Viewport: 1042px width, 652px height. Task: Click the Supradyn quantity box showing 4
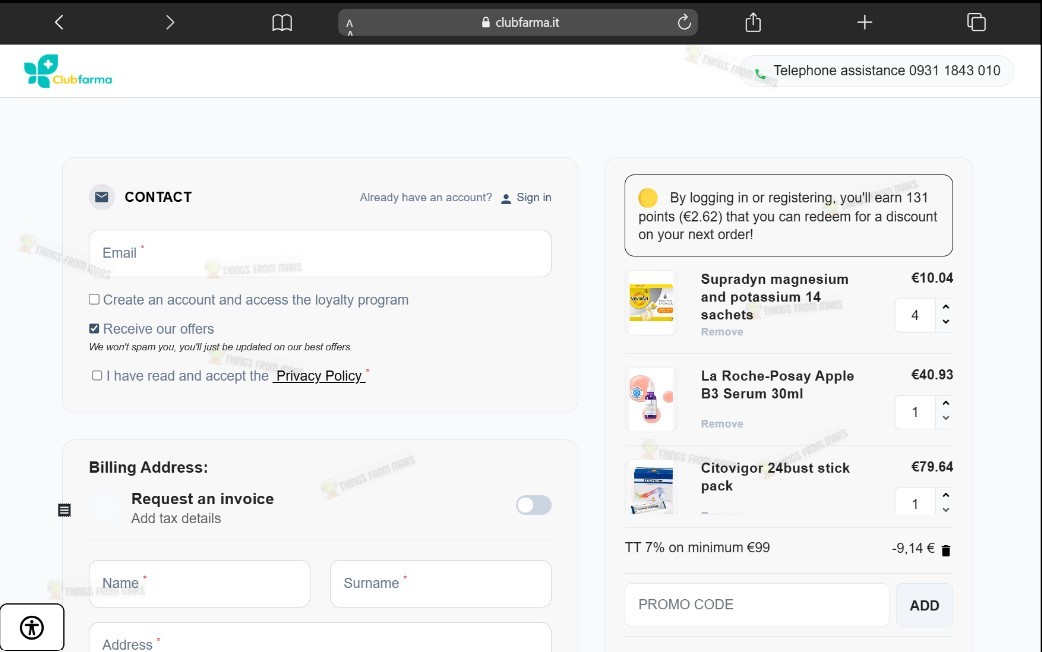[915, 315]
